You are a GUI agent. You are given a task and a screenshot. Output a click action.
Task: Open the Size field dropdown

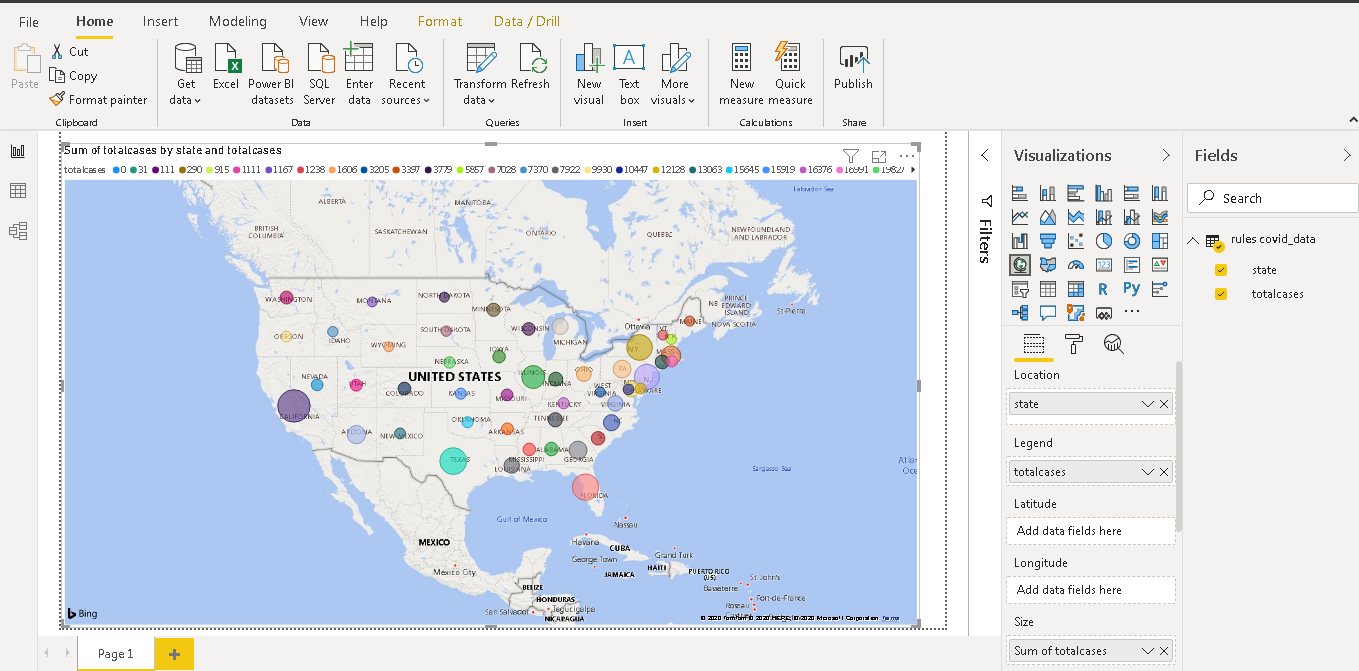[1146, 650]
